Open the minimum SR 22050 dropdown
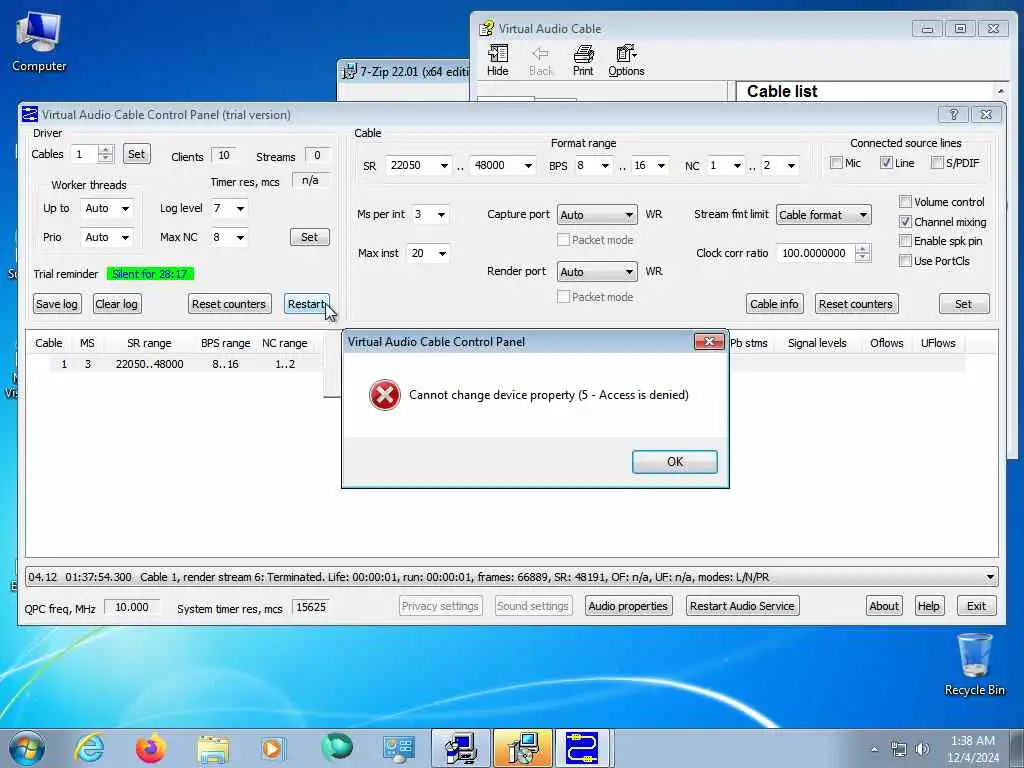This screenshot has width=1024, height=768. pos(444,165)
